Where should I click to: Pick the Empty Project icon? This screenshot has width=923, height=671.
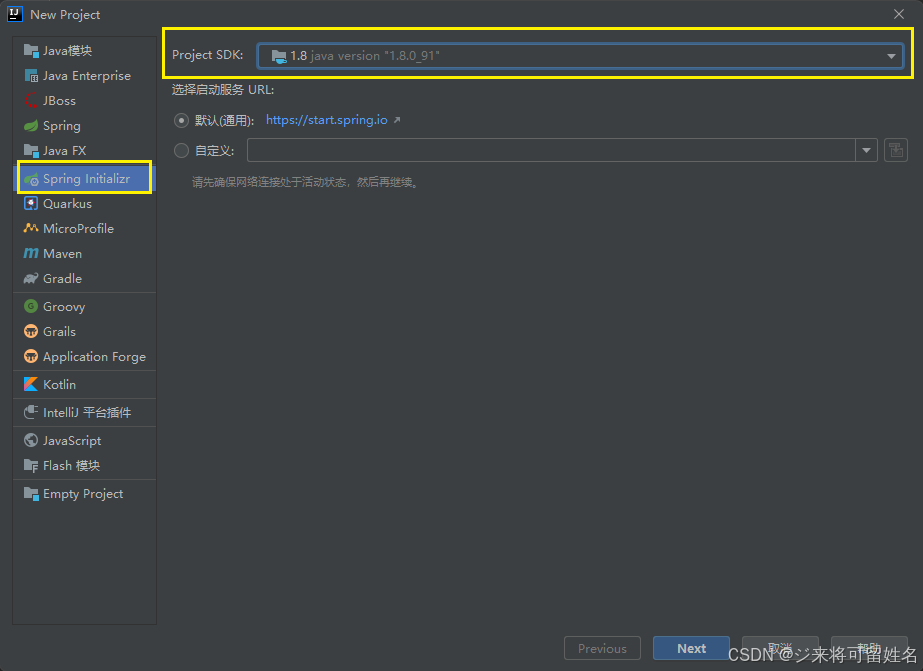tap(31, 493)
